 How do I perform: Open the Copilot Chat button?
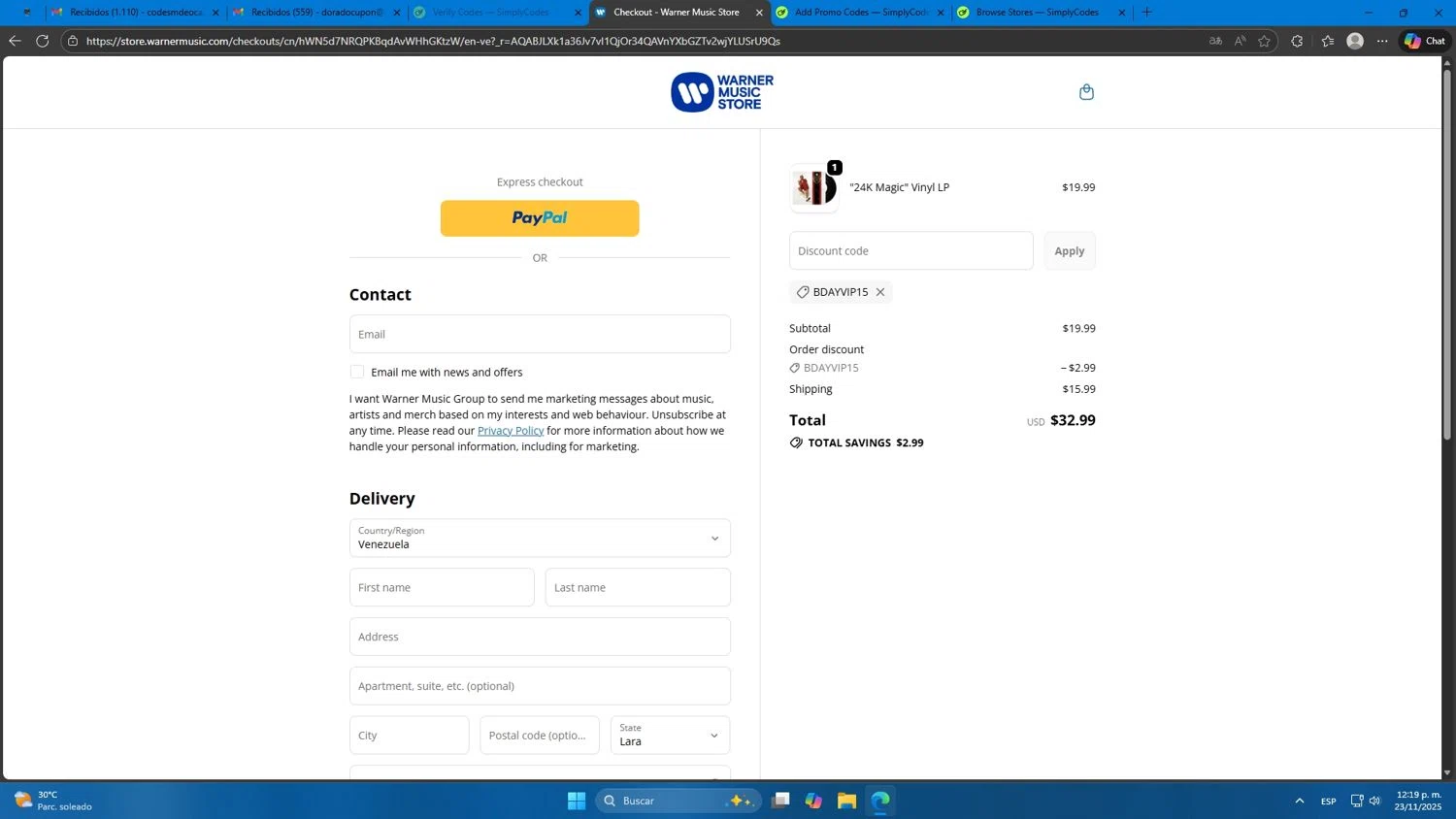coord(1425,41)
